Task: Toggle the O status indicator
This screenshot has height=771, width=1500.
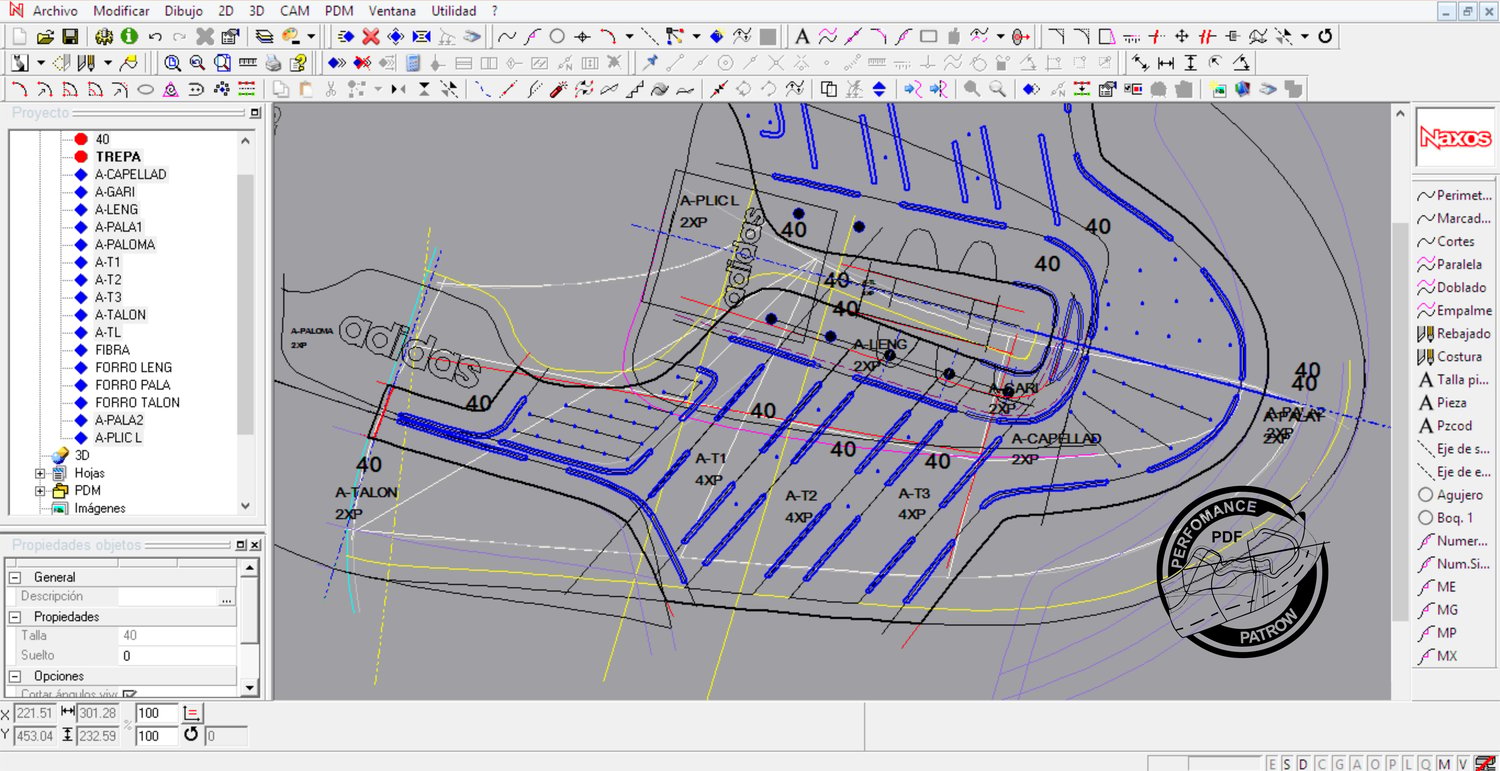Action: tap(1376, 764)
